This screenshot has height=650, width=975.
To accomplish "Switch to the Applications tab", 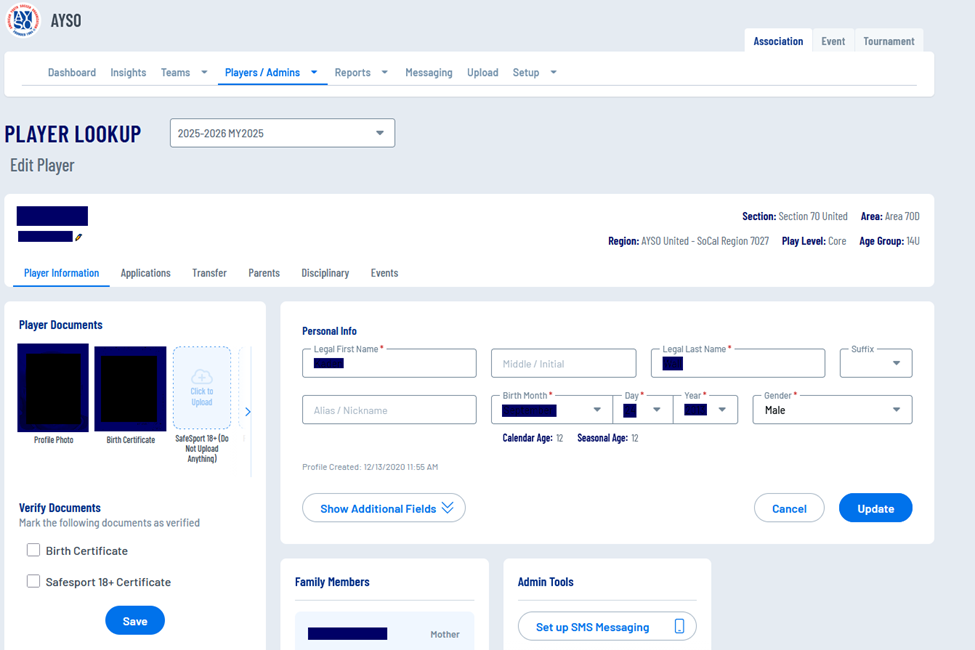I will (145, 273).
